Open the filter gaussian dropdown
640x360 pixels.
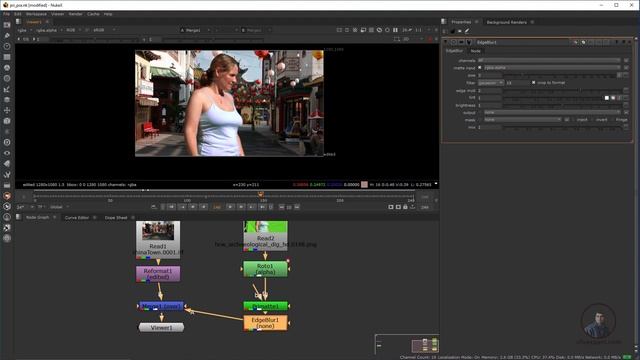coord(491,83)
